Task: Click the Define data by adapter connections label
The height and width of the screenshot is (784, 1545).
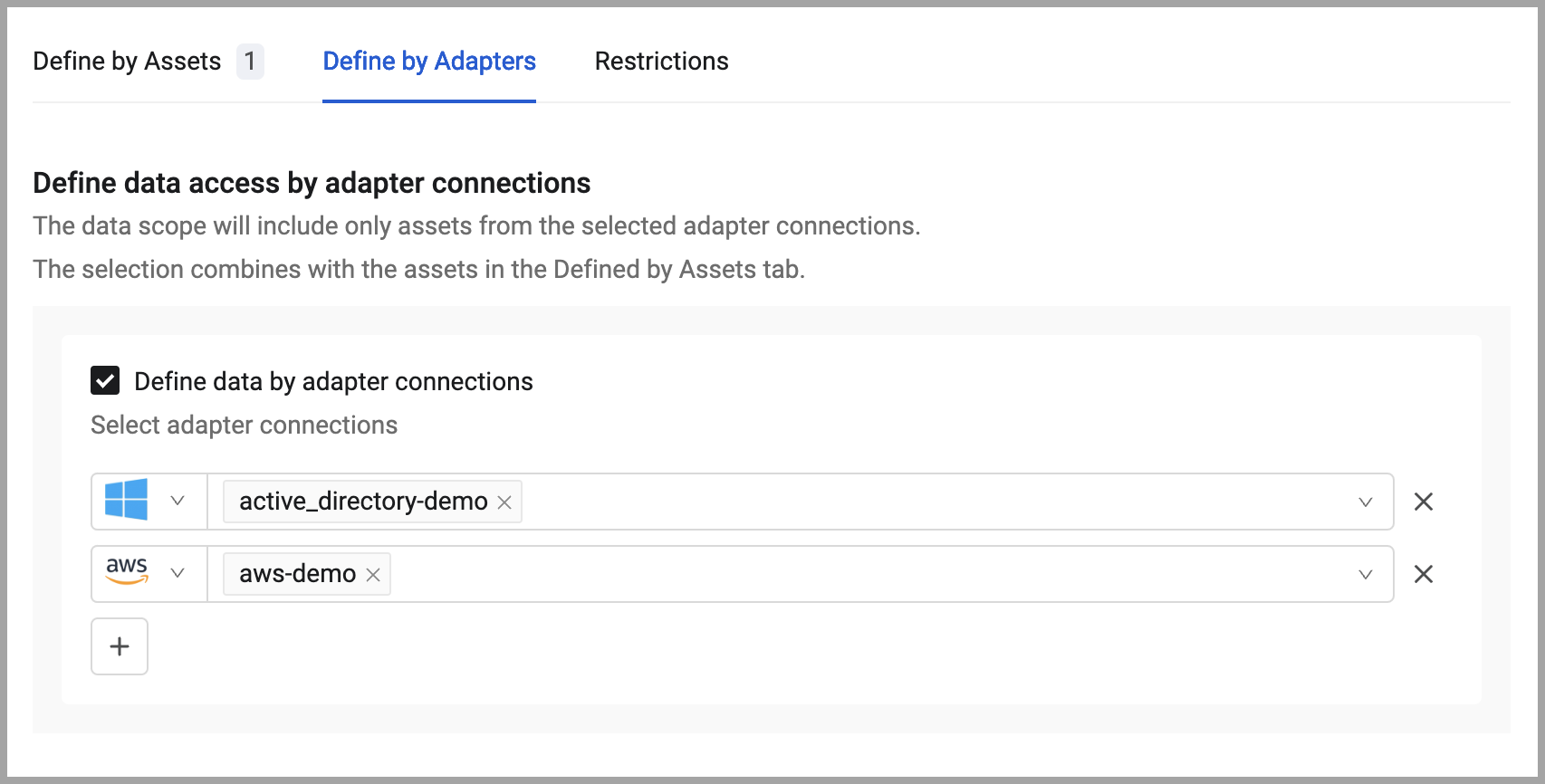Action: [x=333, y=382]
